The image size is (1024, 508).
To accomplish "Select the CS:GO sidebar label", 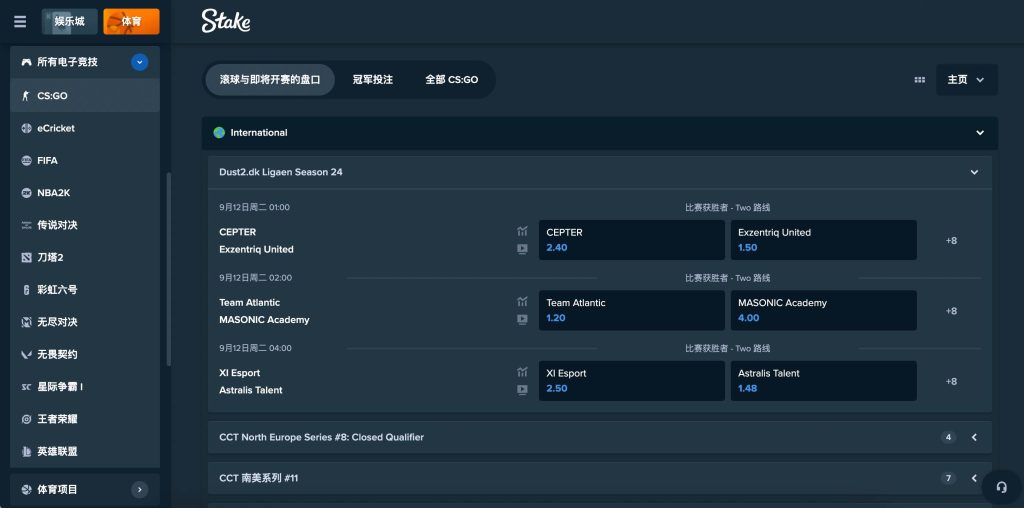I will click(x=52, y=96).
